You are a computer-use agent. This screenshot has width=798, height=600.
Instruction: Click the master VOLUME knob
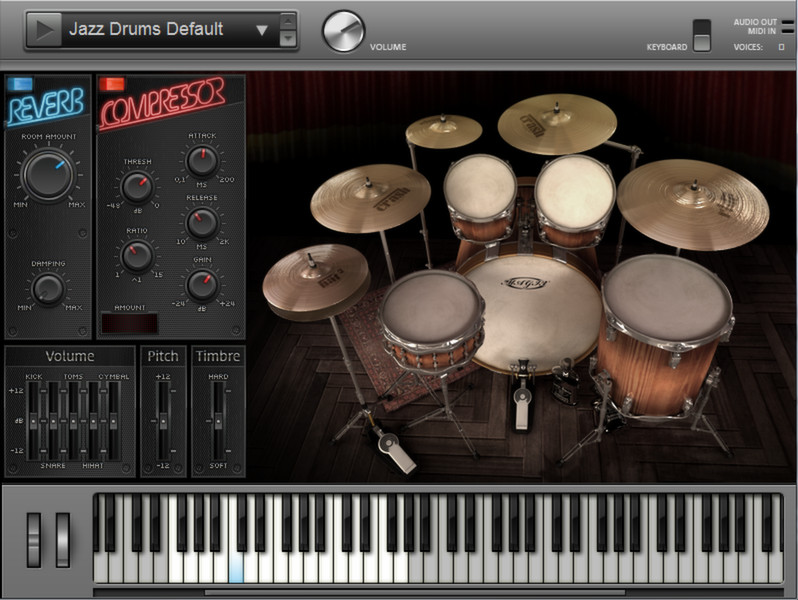click(x=344, y=32)
